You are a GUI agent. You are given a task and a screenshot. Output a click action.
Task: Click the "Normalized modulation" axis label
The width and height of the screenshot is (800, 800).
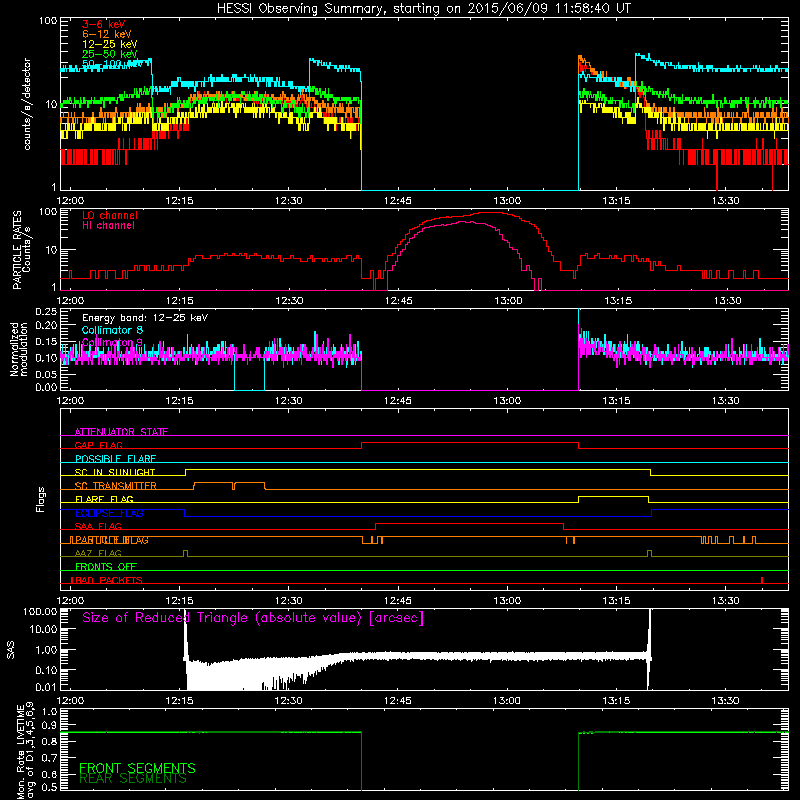[18, 349]
